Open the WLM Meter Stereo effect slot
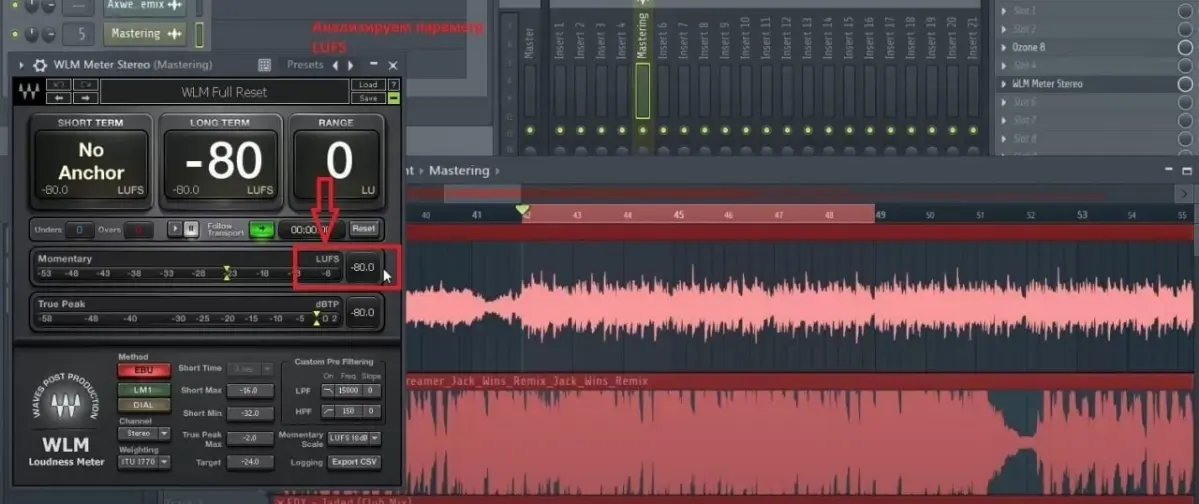1199x504 pixels. (1047, 84)
